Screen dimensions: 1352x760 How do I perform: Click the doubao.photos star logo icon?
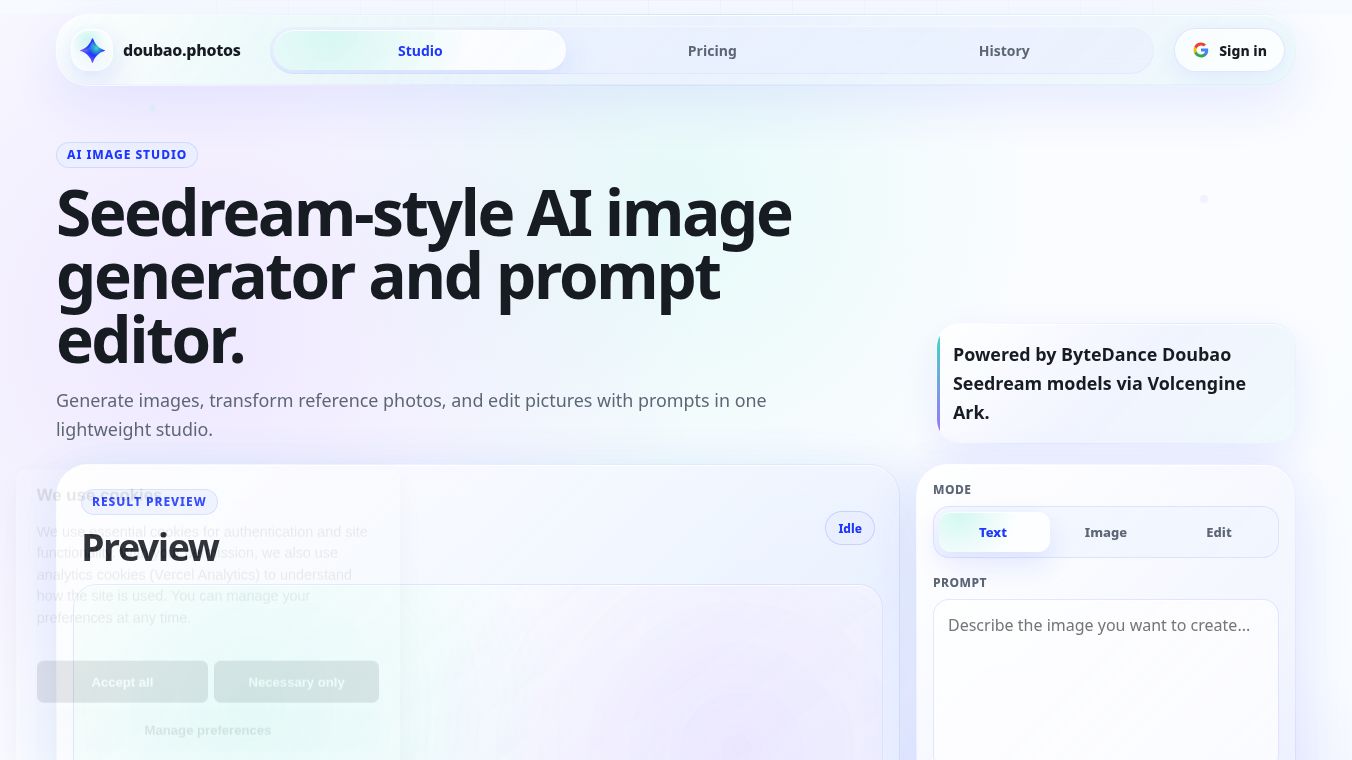pos(92,50)
